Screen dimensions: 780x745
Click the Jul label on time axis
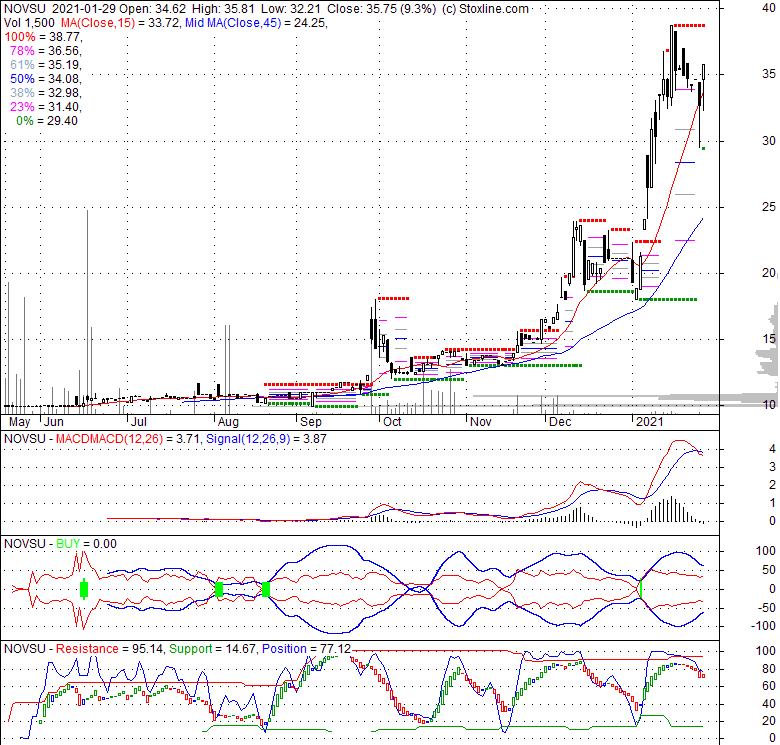tap(139, 422)
